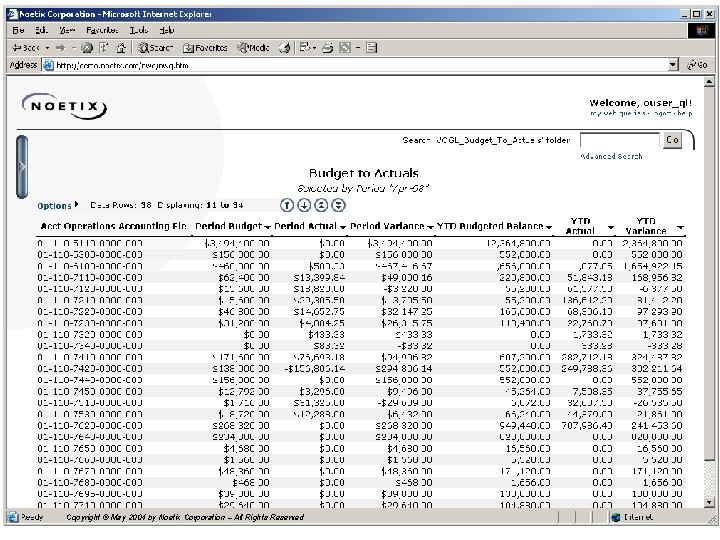Open the Period Variance column dropdown
This screenshot has width=720, height=540.
point(430,227)
